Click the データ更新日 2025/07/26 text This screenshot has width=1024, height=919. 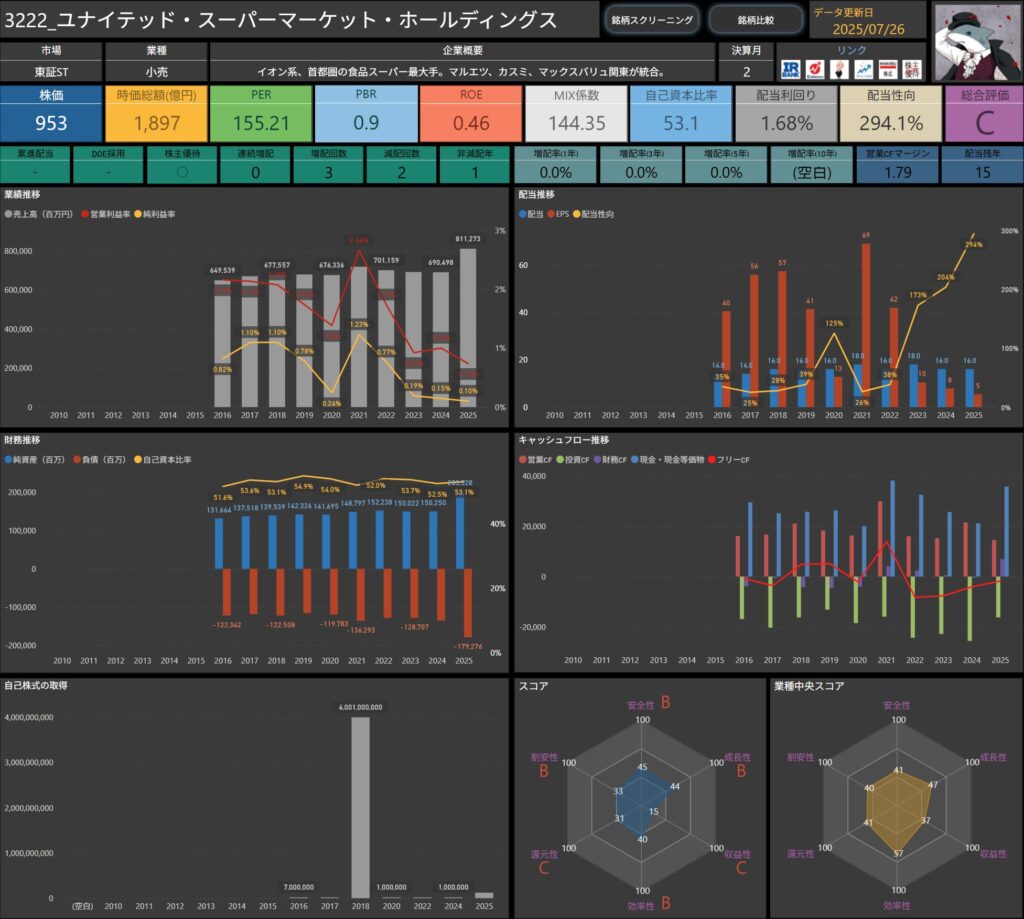tap(868, 29)
